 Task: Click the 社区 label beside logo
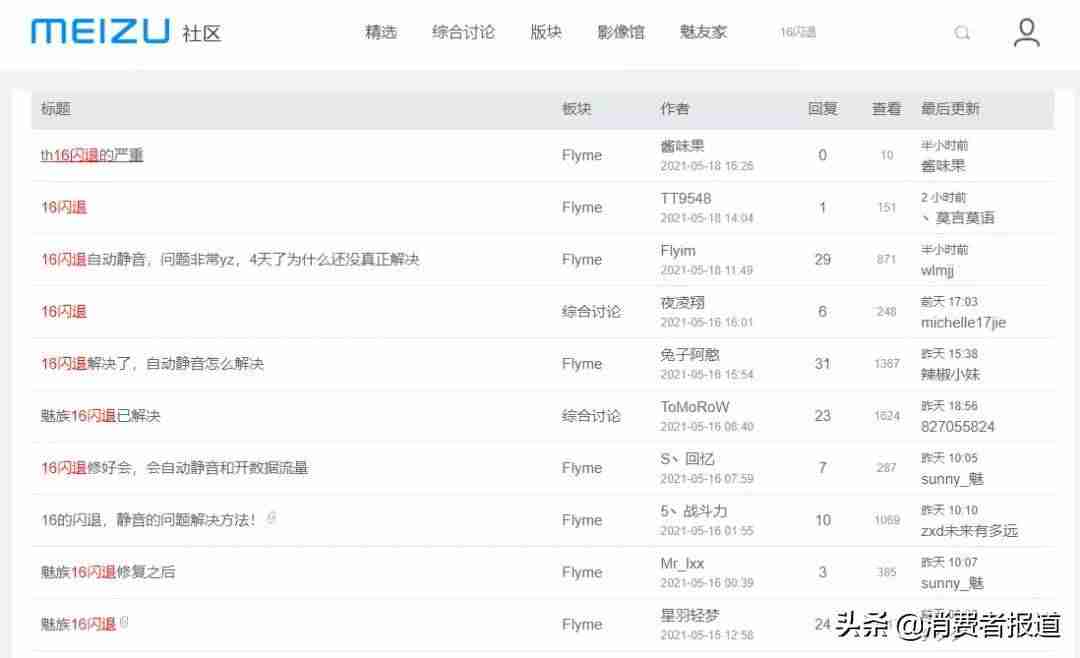tap(202, 33)
